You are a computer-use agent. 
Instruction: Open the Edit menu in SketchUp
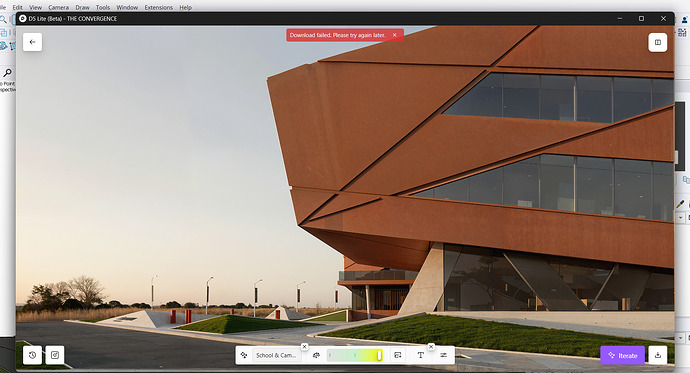coord(18,7)
